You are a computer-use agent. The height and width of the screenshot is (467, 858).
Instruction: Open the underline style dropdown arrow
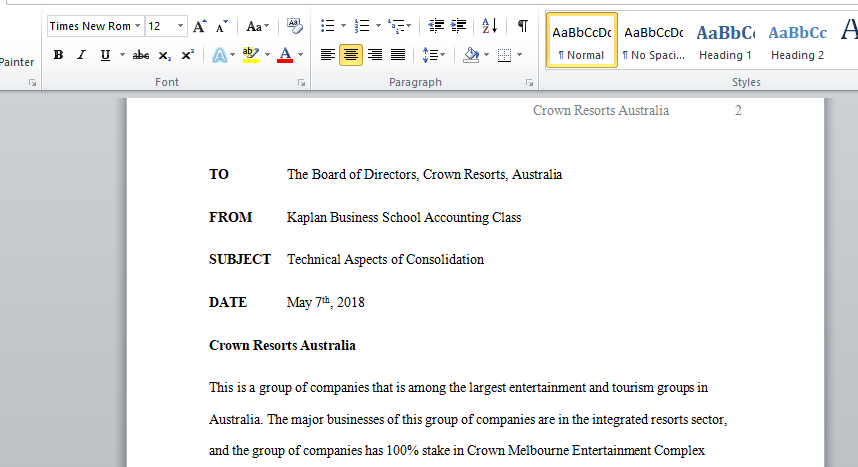pyautogui.click(x=122, y=55)
